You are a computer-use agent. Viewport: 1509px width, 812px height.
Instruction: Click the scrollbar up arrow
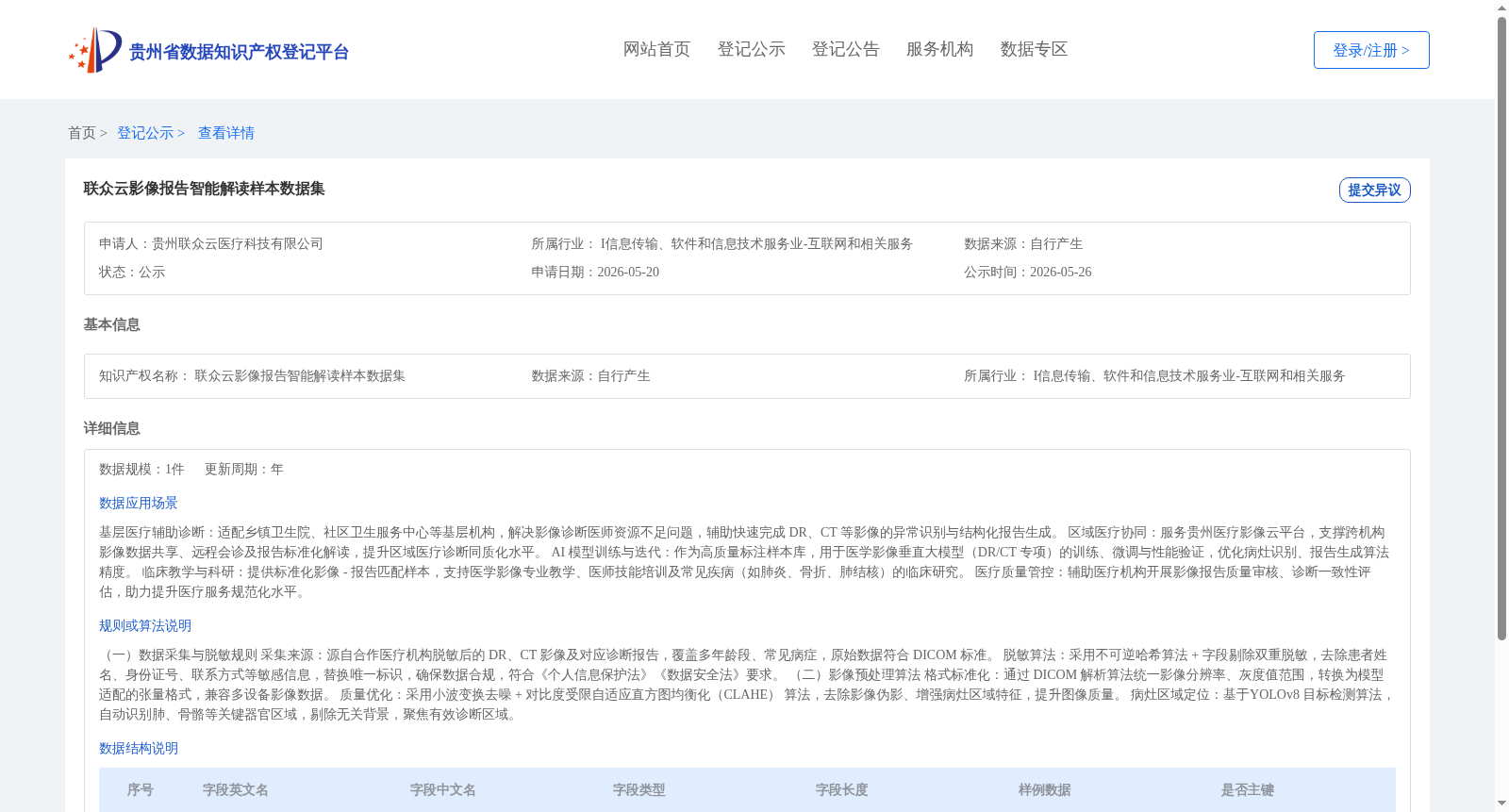[1501, 8]
